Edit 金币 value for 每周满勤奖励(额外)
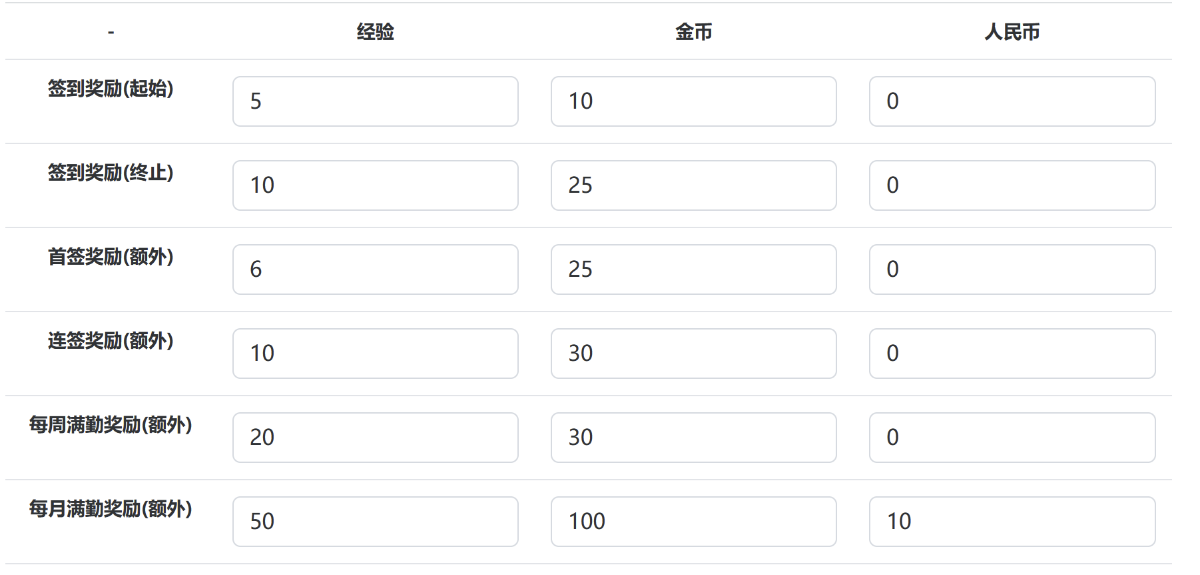1200x575 pixels. [x=693, y=437]
